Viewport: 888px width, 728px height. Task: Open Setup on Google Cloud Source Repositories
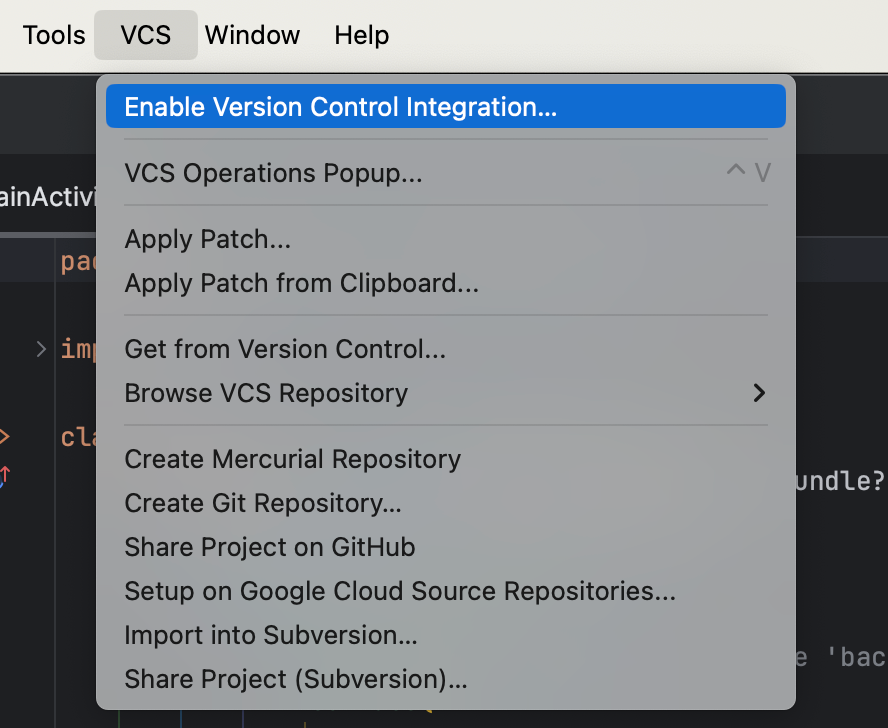pos(400,591)
